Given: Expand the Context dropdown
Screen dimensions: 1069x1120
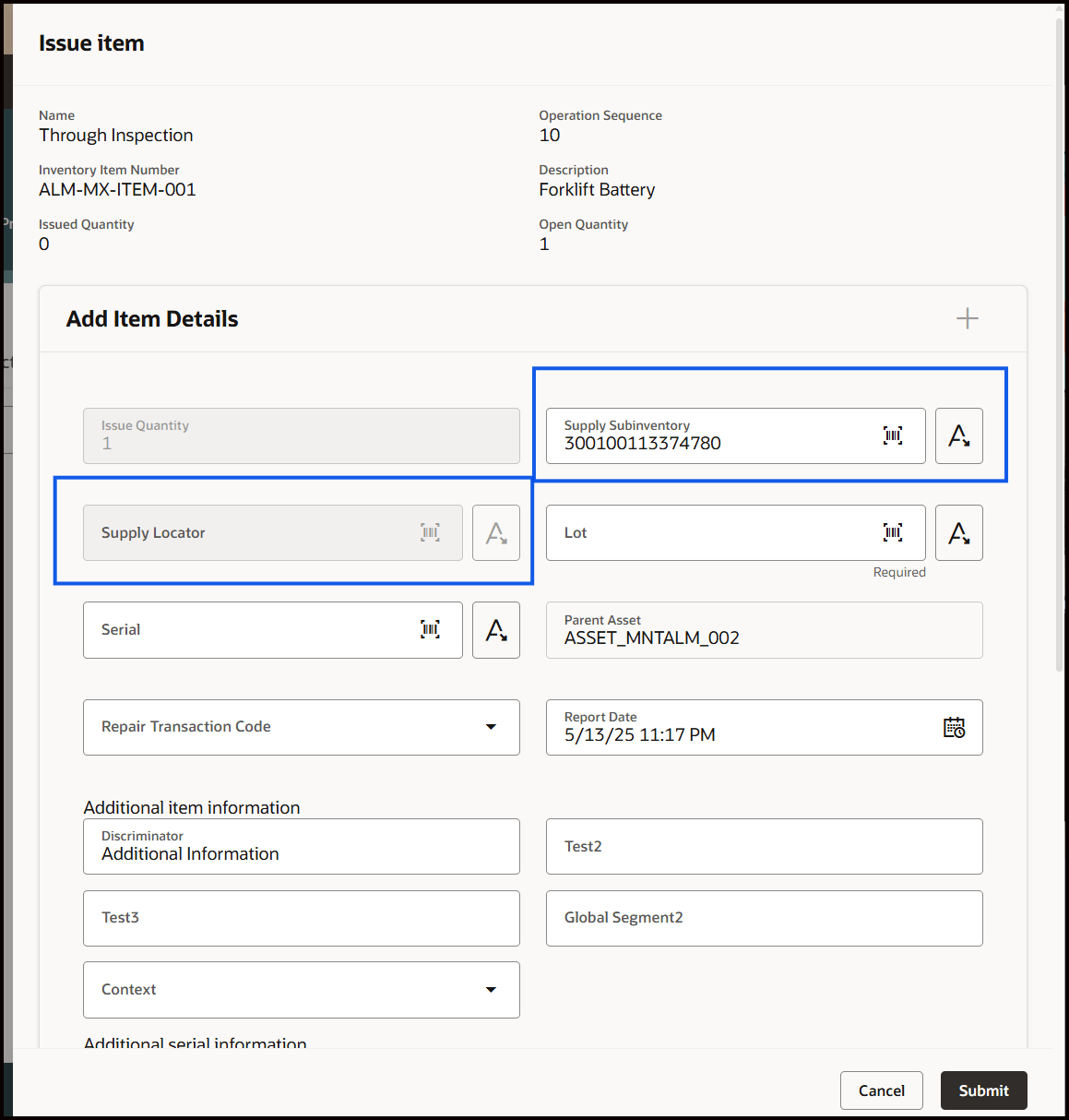Looking at the screenshot, I should [x=491, y=990].
